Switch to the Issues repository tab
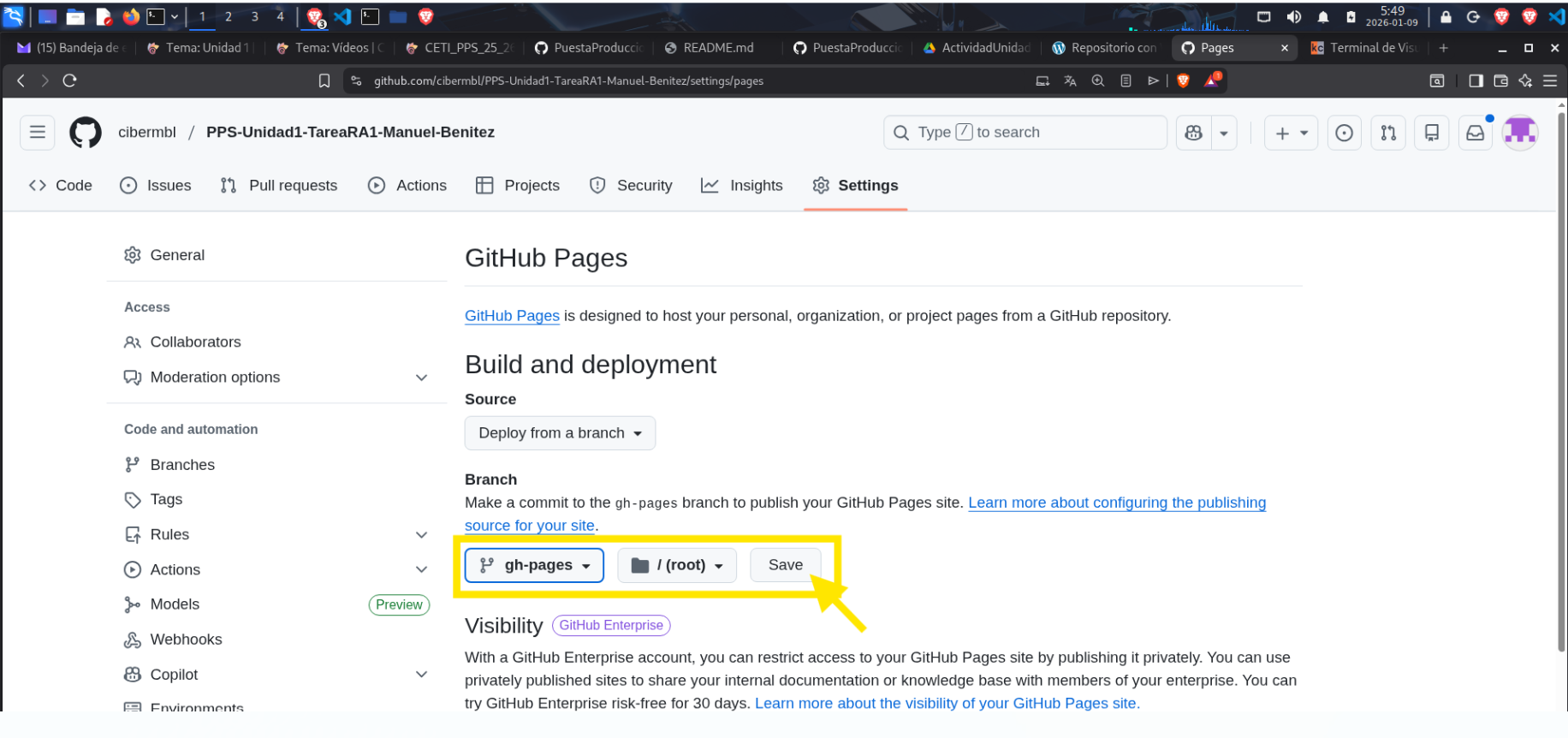Screen dimensions: 1568x738 [156, 186]
